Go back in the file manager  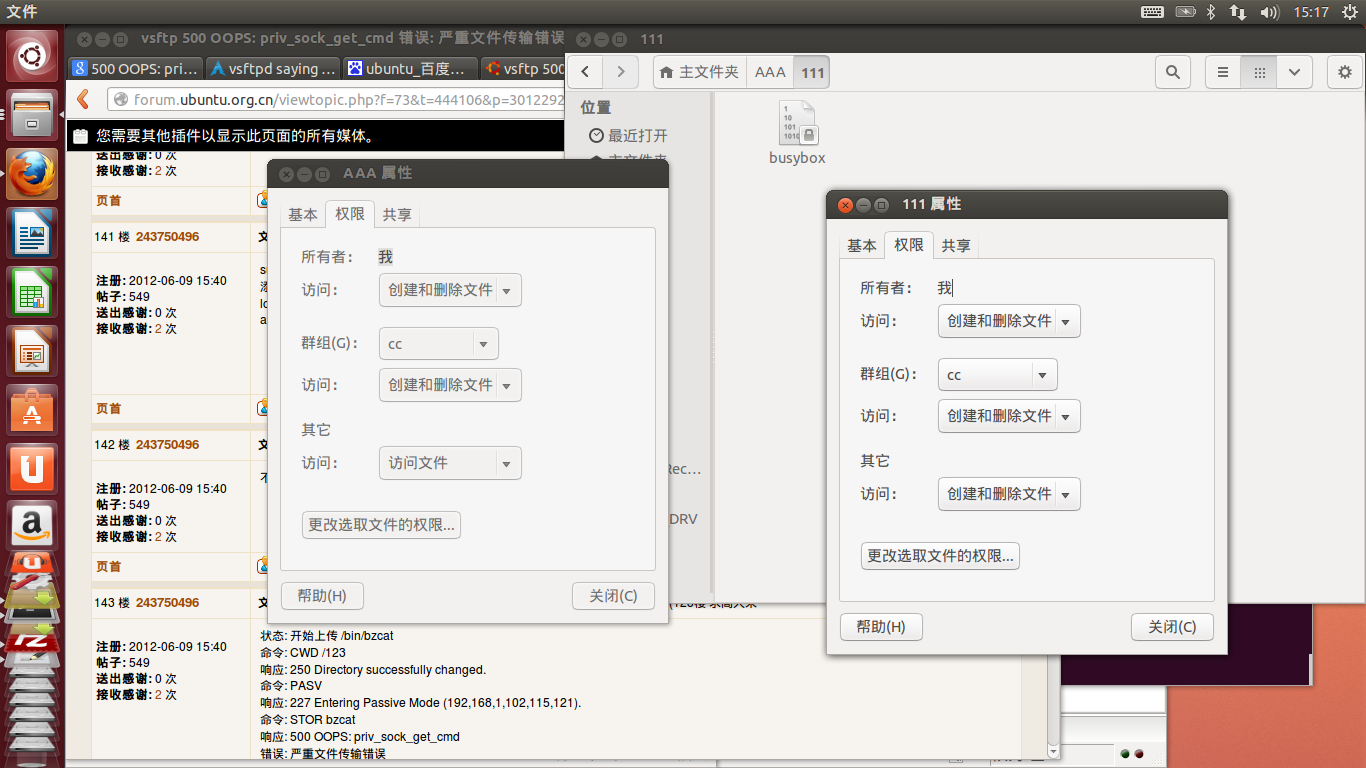(x=586, y=72)
